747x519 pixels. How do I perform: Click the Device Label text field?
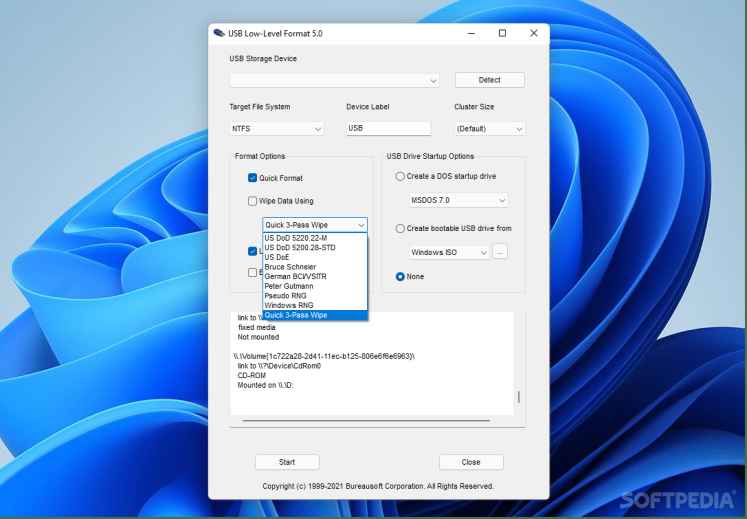pos(388,128)
